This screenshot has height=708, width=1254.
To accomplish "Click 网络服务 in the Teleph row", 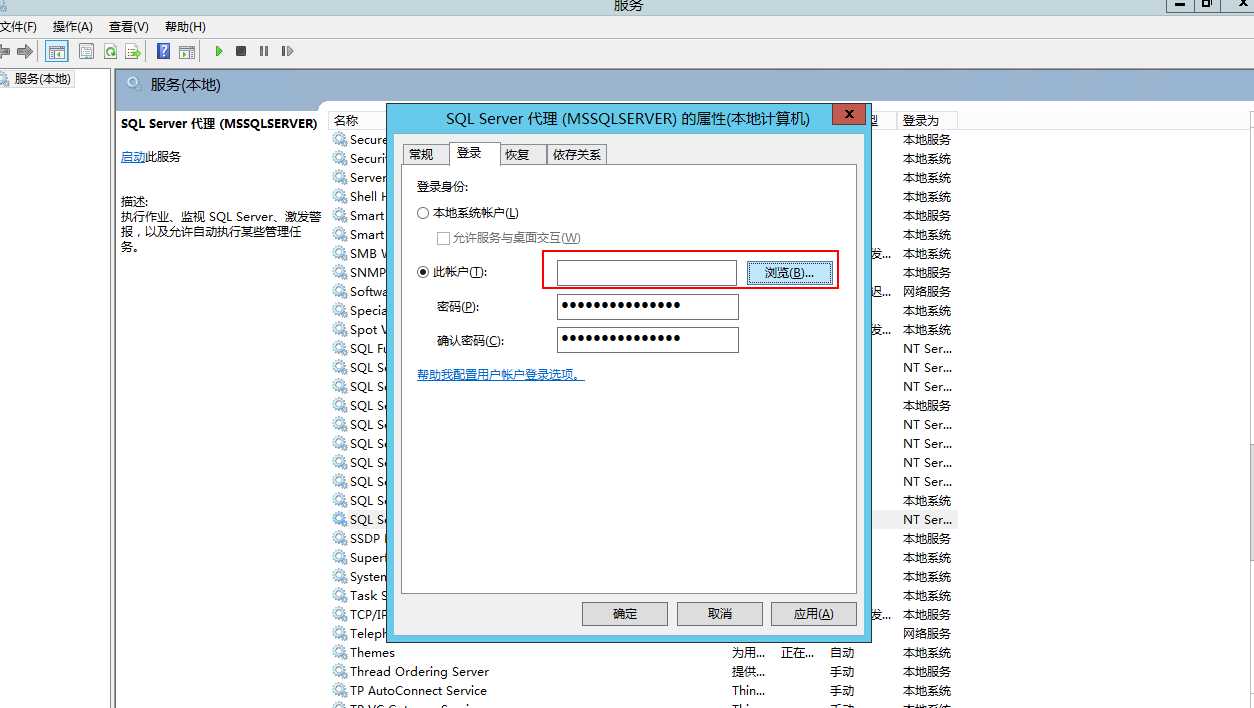I will (927, 634).
